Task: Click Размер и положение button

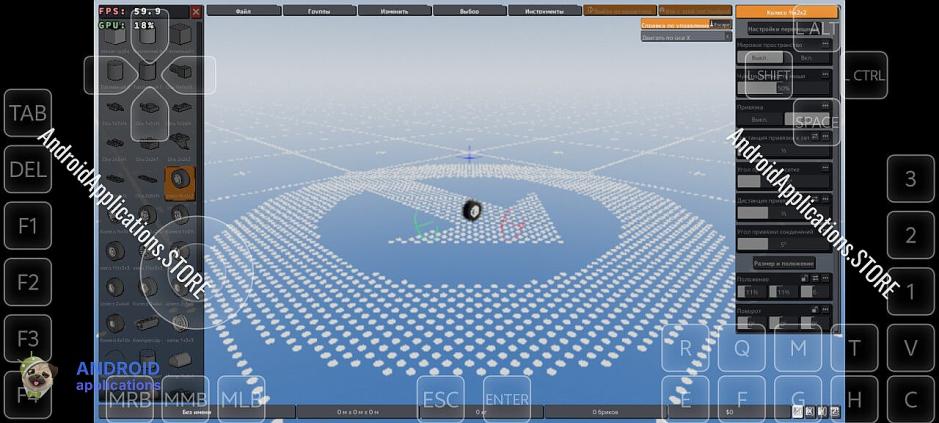Action: click(x=784, y=263)
